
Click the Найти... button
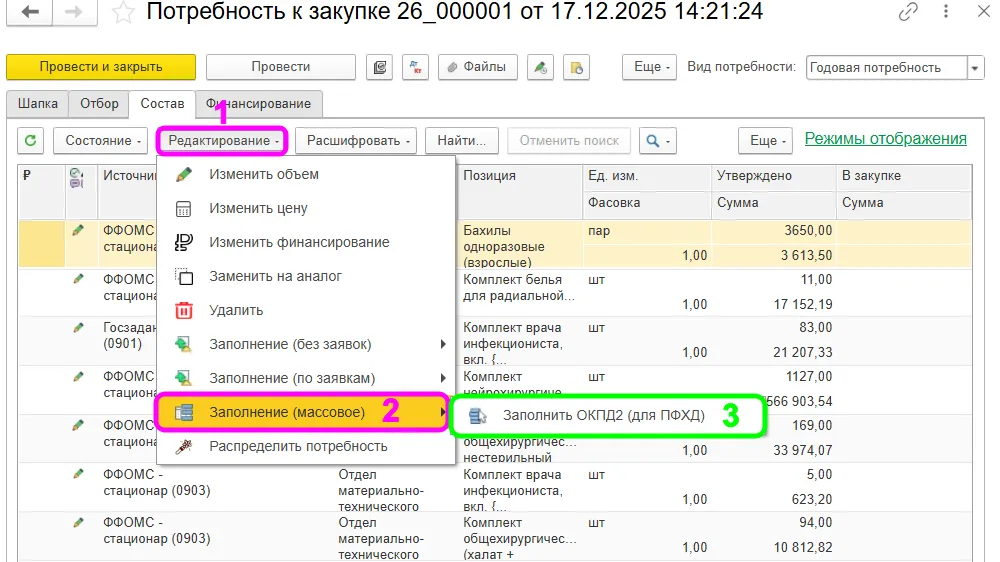[462, 140]
